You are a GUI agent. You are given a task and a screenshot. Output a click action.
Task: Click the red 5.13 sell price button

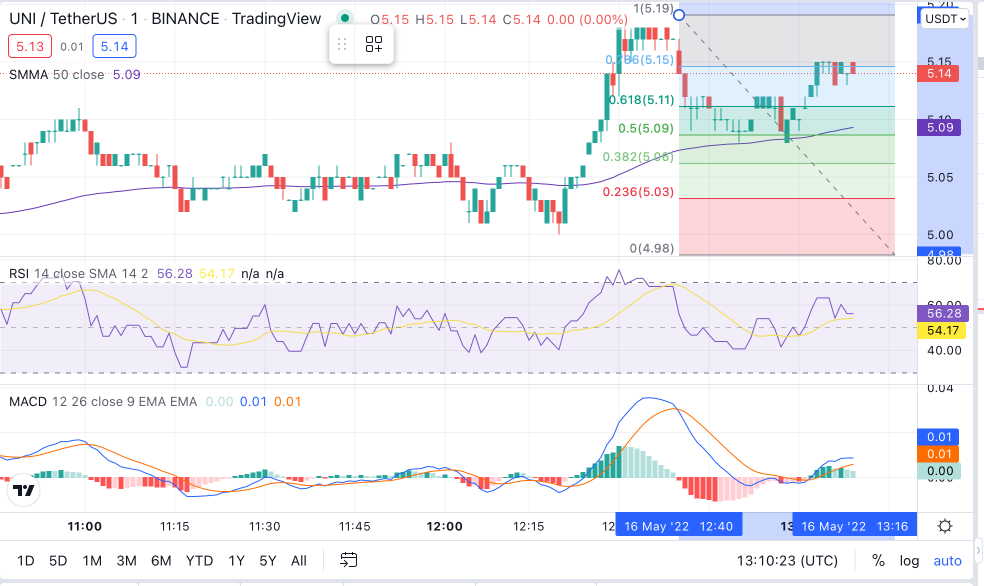[29, 46]
